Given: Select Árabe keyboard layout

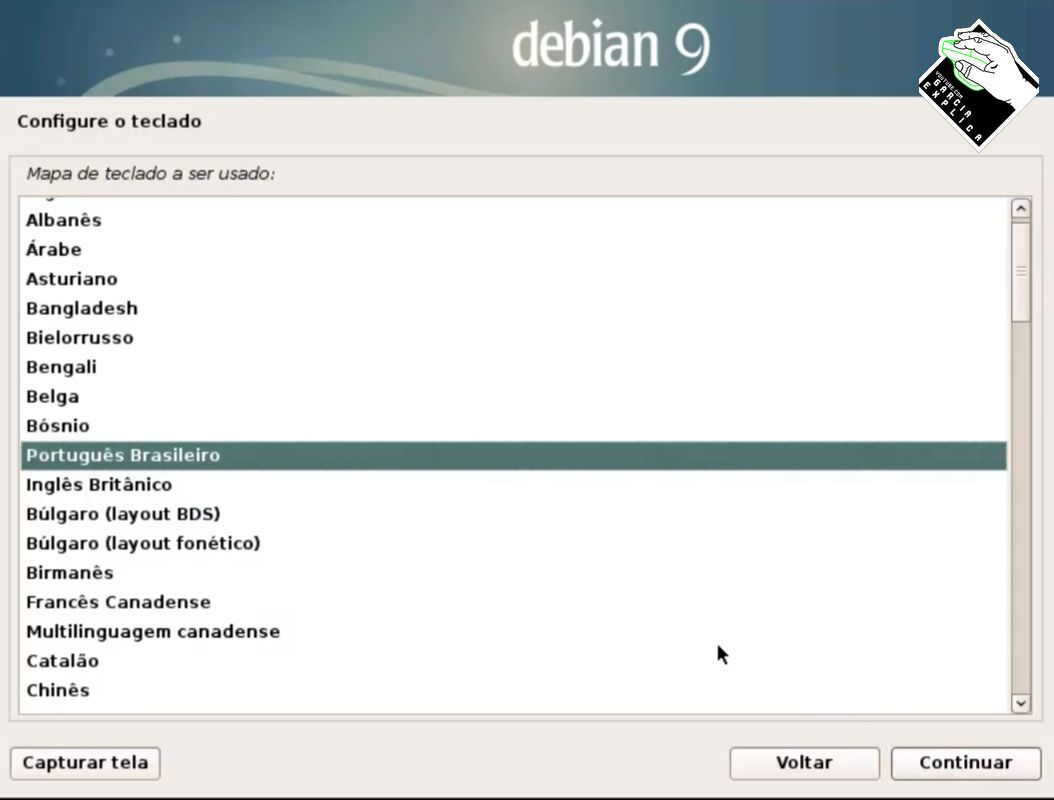Looking at the screenshot, I should [514, 249].
